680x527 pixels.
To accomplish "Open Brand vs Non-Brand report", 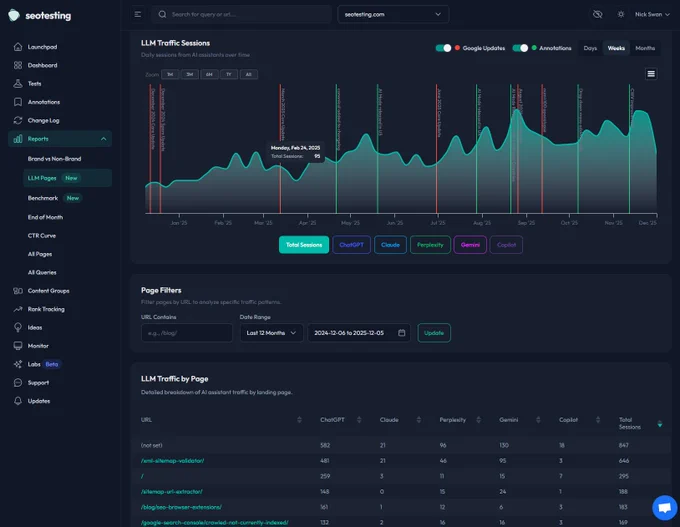I will tap(54, 159).
